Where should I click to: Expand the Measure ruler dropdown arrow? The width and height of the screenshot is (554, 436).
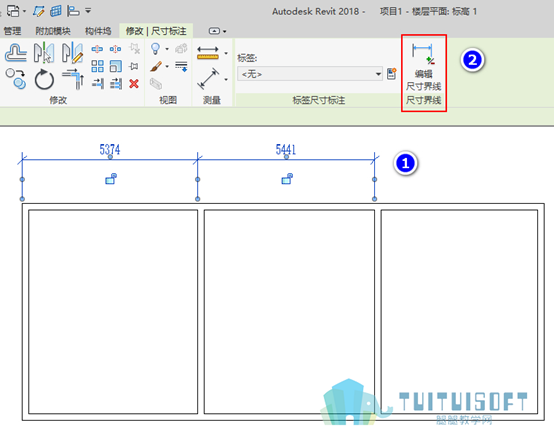226,53
